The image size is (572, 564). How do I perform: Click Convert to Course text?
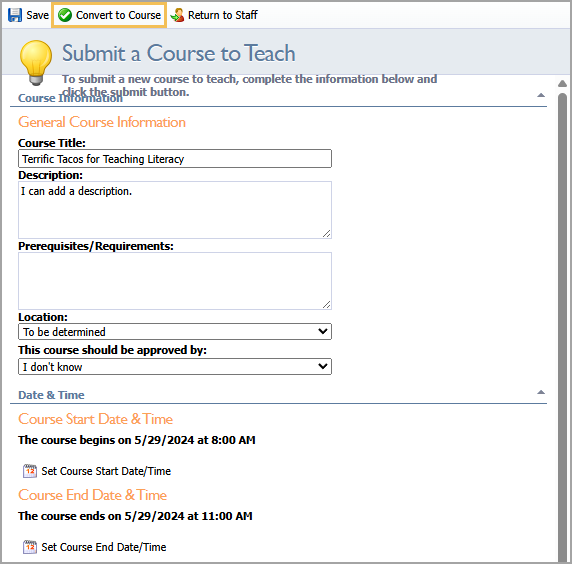[118, 15]
